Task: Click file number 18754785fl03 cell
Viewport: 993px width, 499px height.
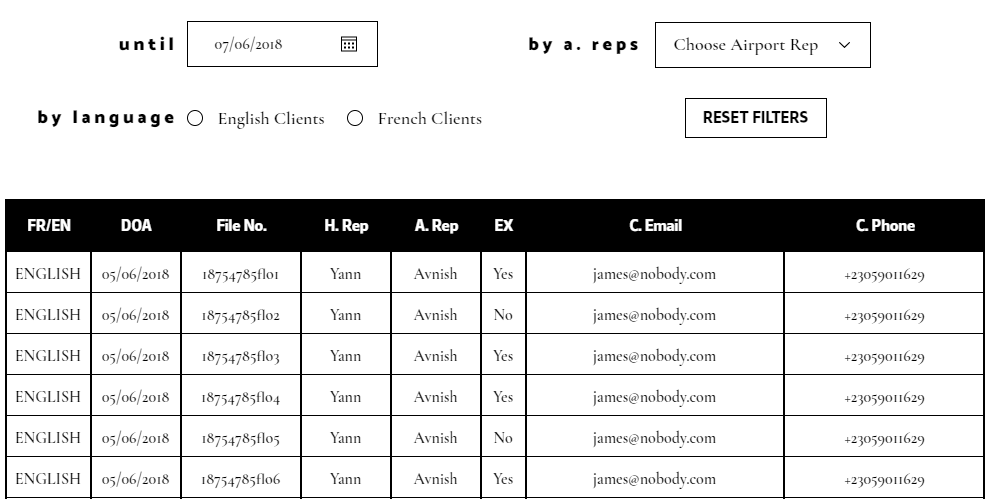Action: pos(241,356)
